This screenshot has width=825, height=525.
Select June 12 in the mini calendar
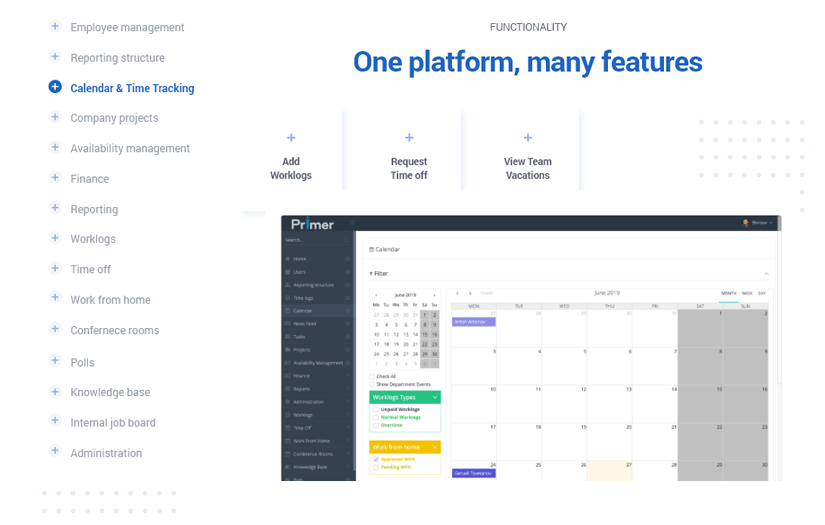[396, 335]
